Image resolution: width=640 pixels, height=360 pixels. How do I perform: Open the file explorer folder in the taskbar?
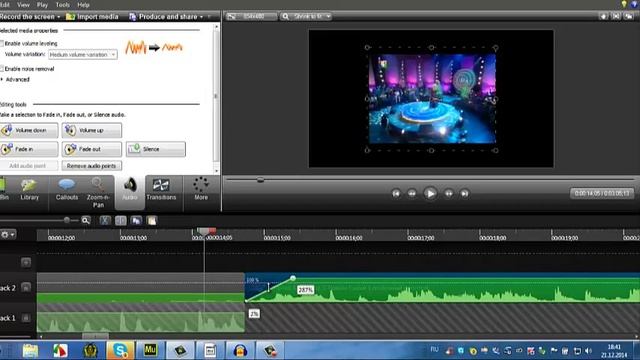click(30, 350)
